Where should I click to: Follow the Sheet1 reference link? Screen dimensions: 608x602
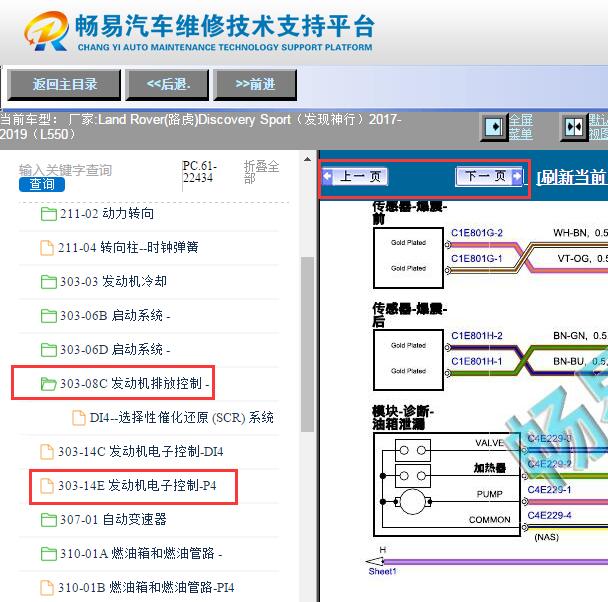(382, 571)
